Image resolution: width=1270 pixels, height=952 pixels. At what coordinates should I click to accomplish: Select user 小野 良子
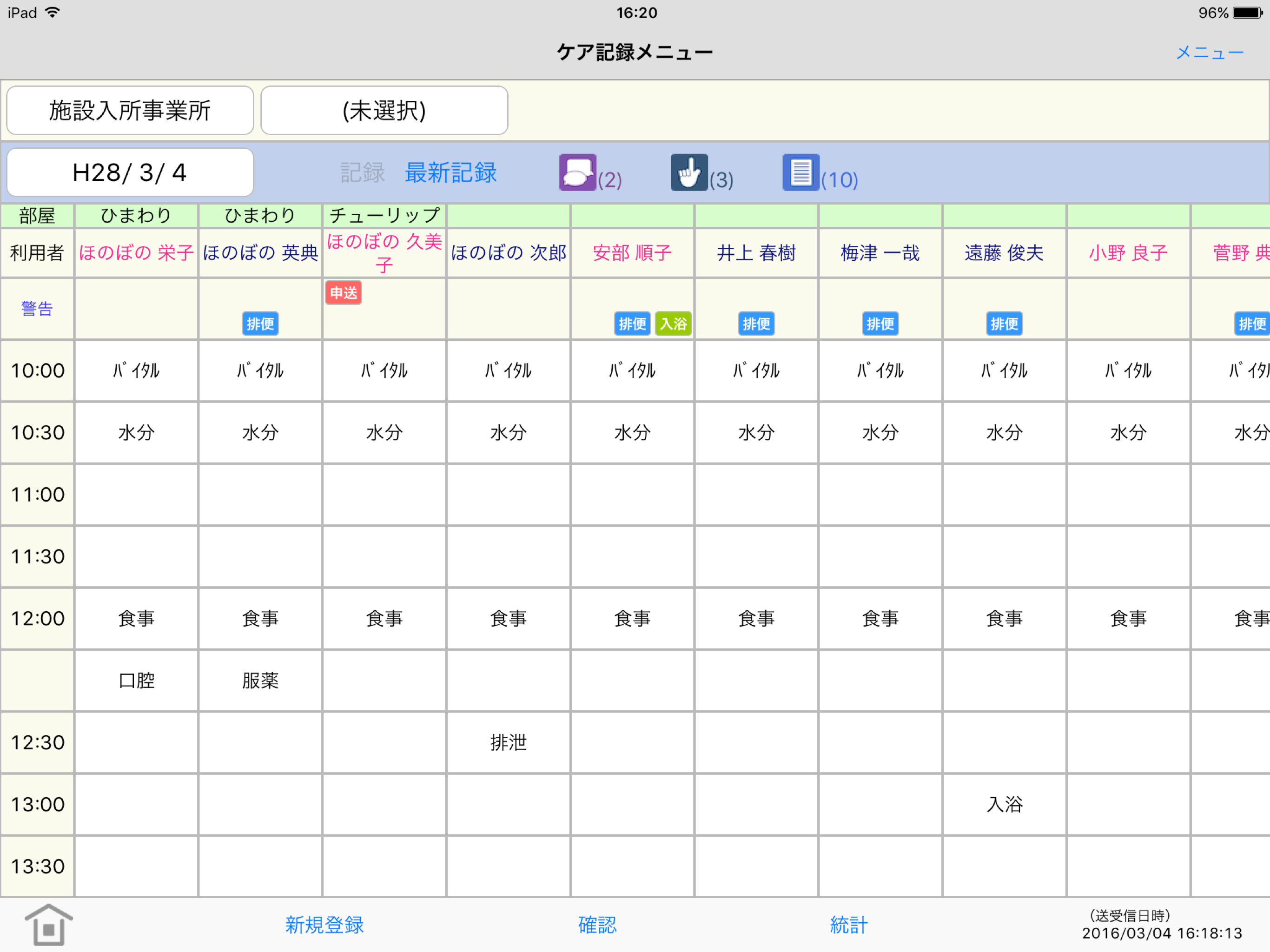pos(1128,252)
